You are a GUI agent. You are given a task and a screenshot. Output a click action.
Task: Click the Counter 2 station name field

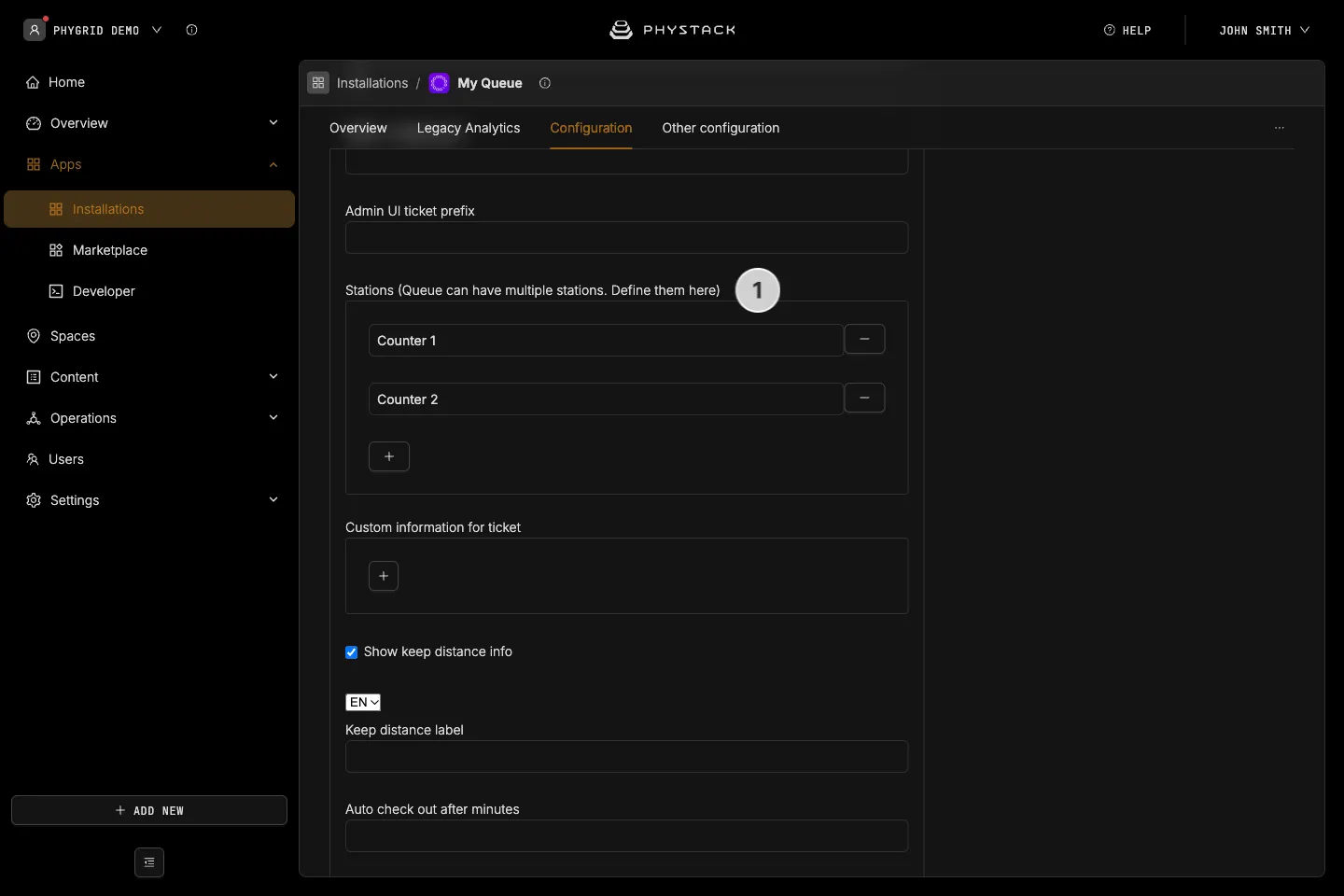coord(606,399)
